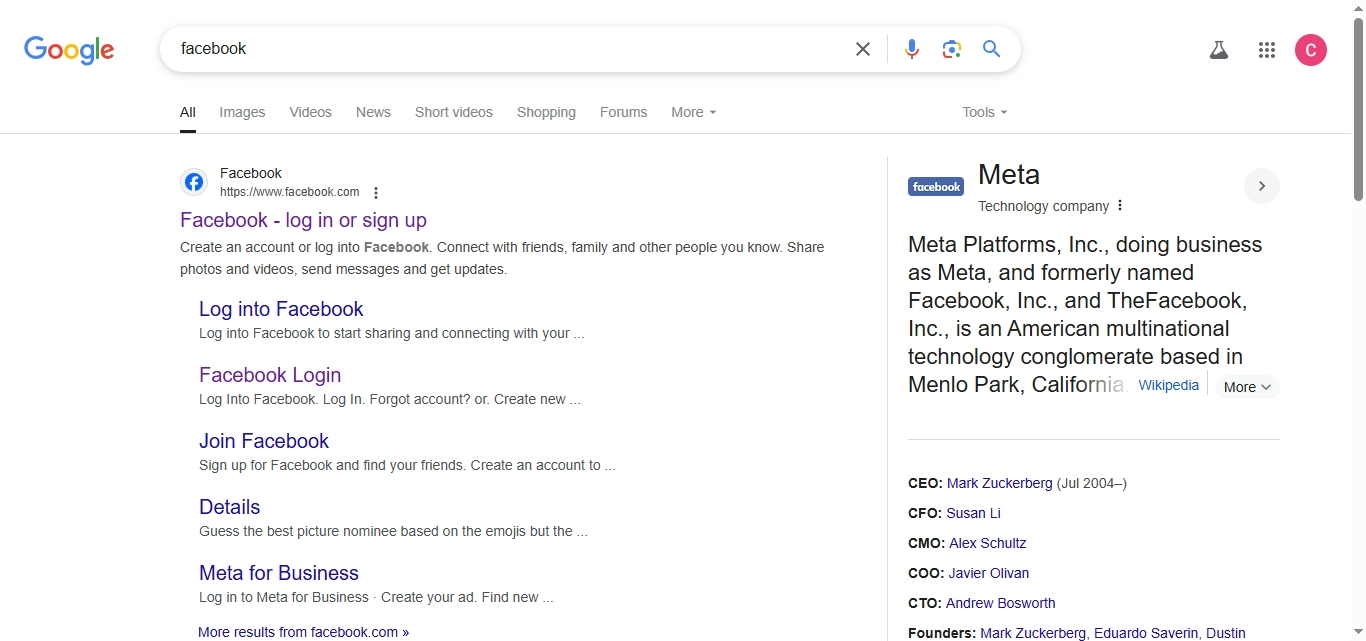Open Google Lens image search icon
Image resolution: width=1366 pixels, height=641 pixels.
[951, 49]
